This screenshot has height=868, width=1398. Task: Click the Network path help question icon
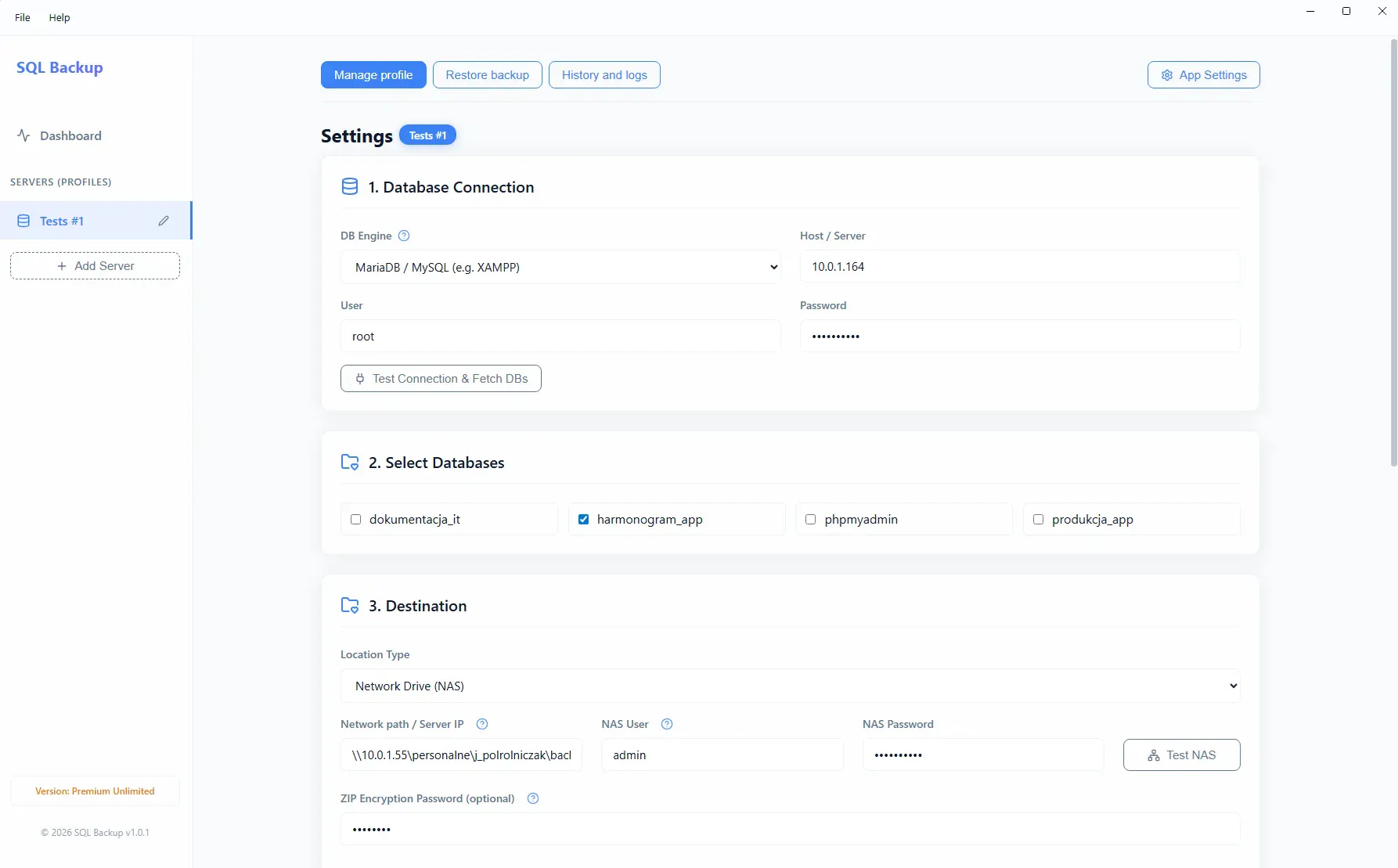pos(482,724)
